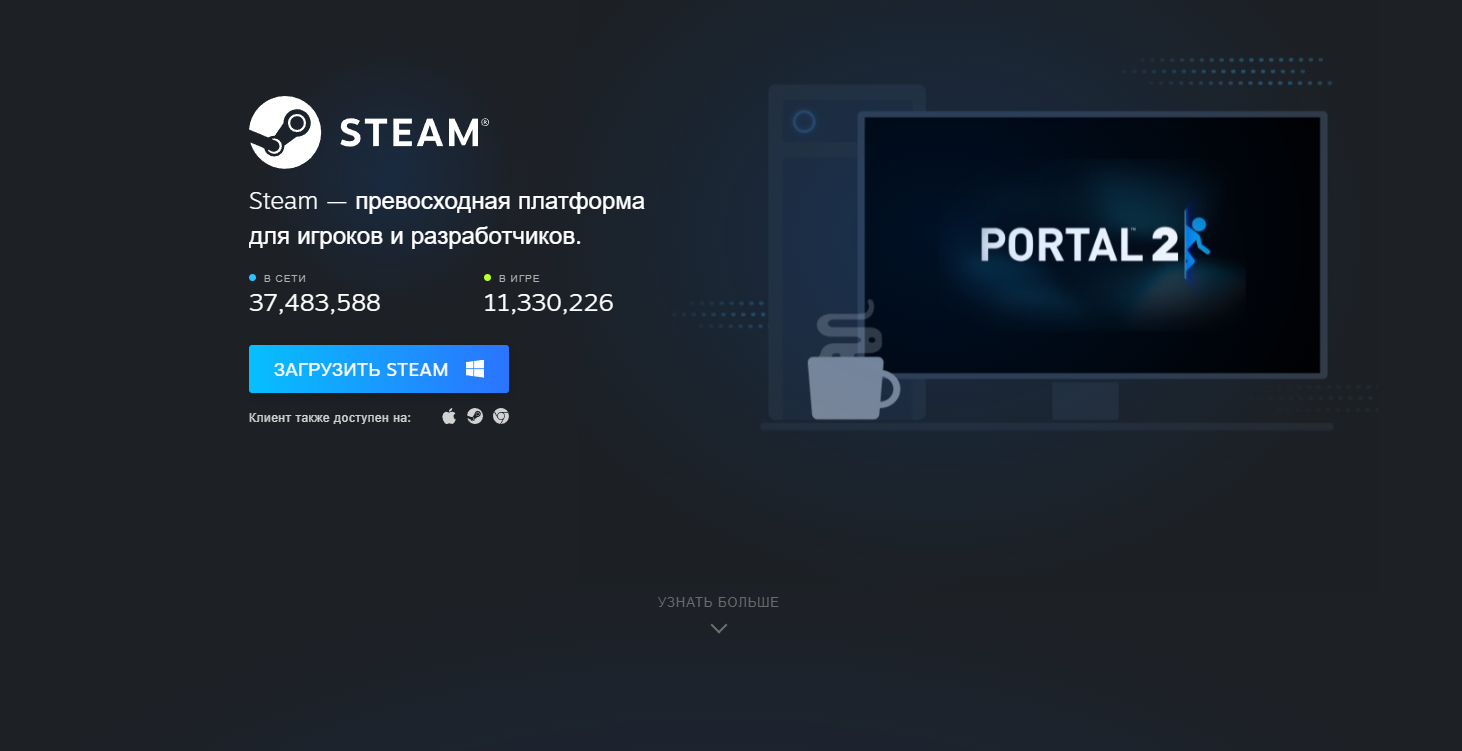Click the text Клиент также доступен на:
This screenshot has height=751, width=1462.
[330, 418]
